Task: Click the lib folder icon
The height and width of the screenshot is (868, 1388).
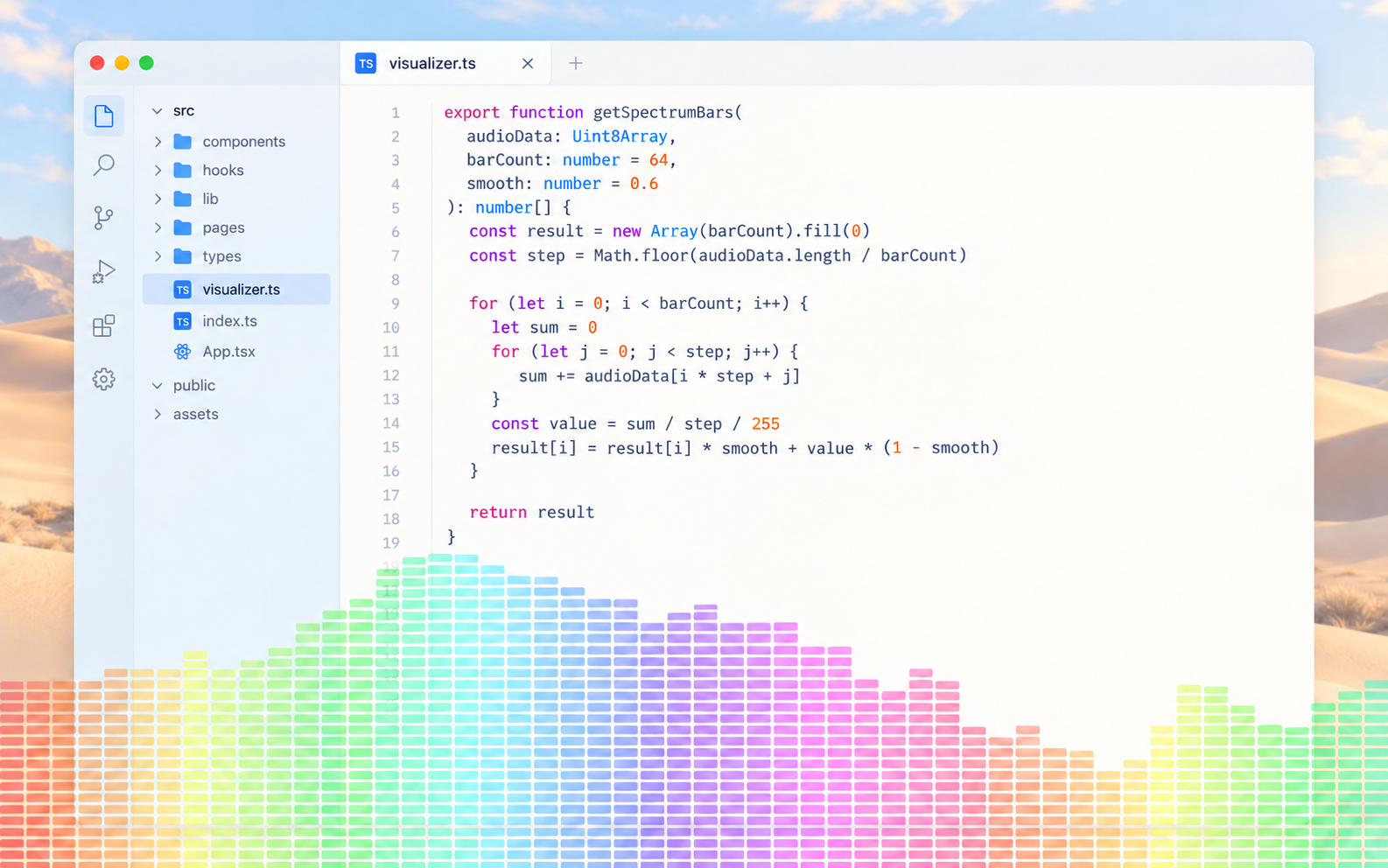Action: pyautogui.click(x=183, y=199)
